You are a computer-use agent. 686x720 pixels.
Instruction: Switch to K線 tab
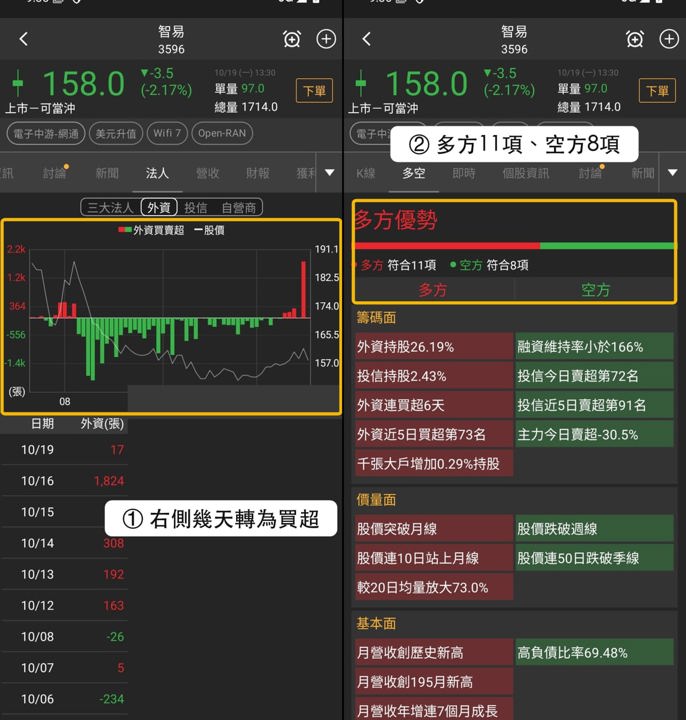[366, 173]
